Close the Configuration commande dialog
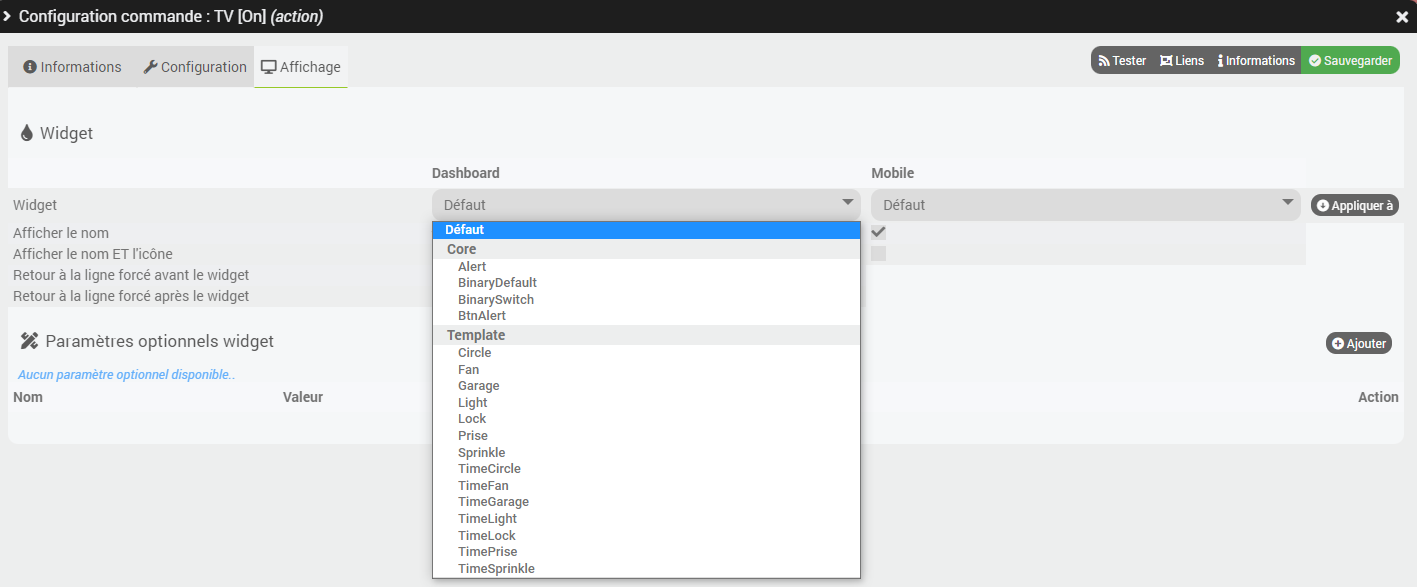The width and height of the screenshot is (1417, 587). [x=1403, y=16]
